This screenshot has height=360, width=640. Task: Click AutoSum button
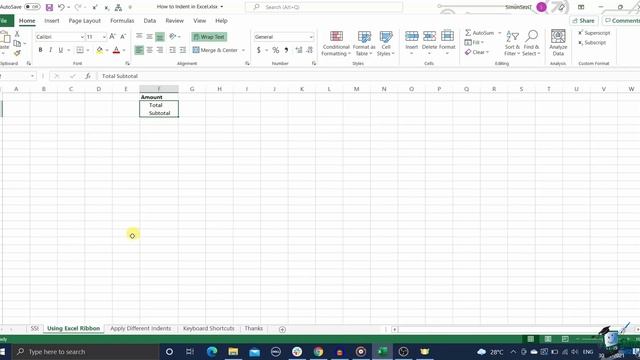click(480, 33)
